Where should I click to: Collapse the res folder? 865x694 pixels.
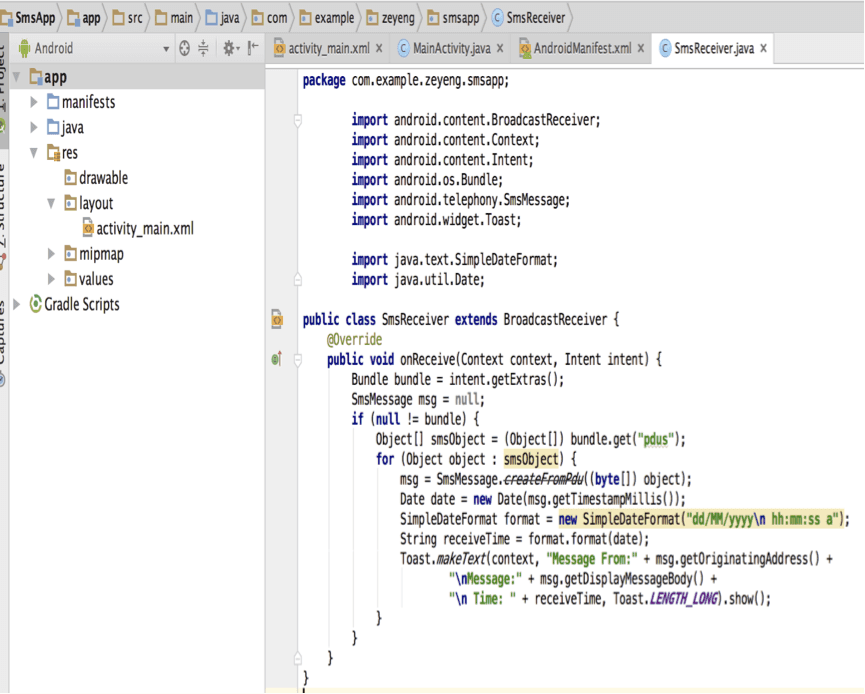pyautogui.click(x=35, y=153)
